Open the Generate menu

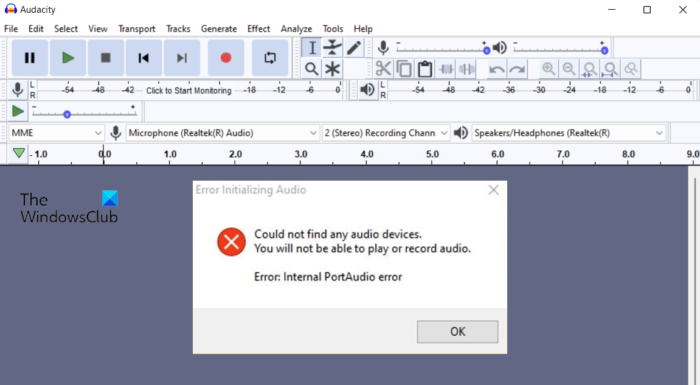pyautogui.click(x=219, y=29)
